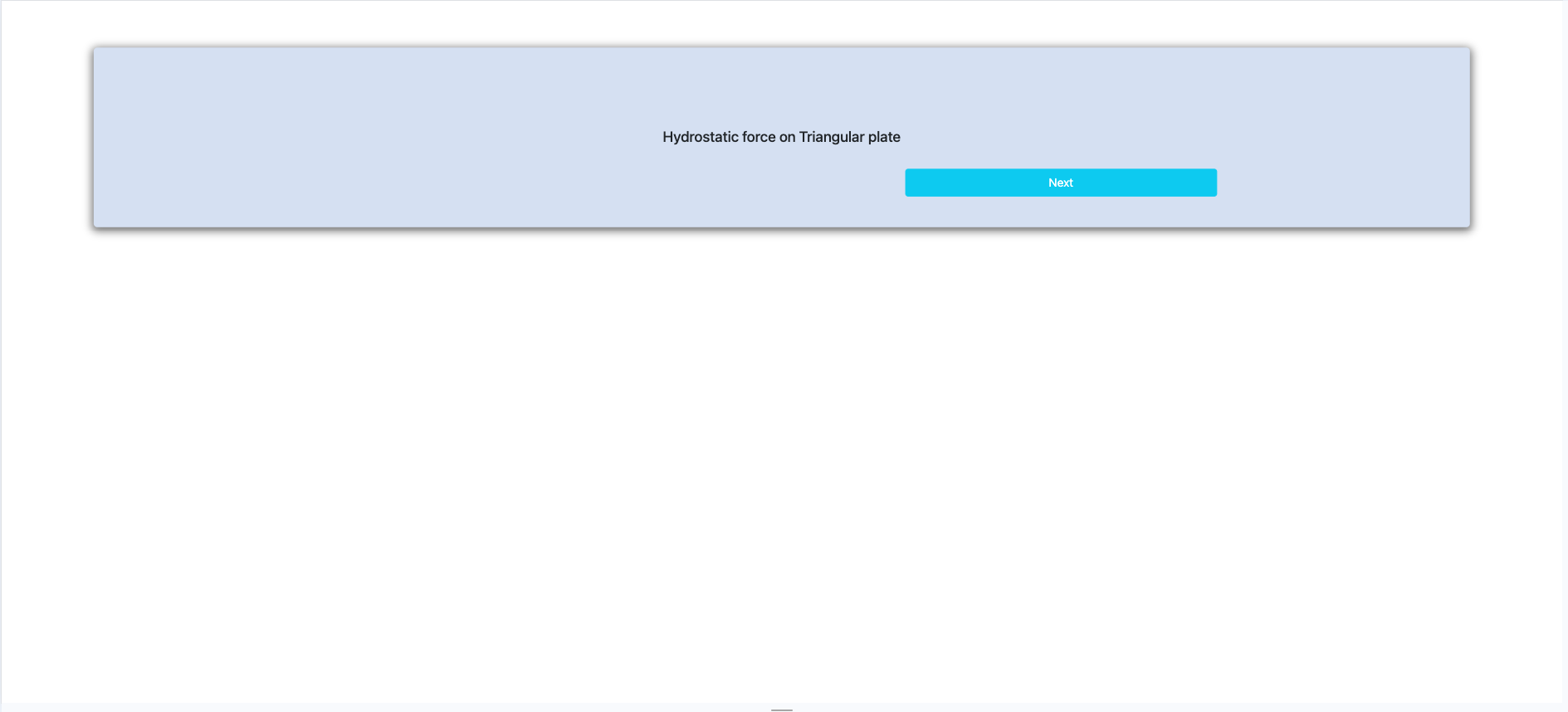
Task: Select the "Hydrostatic force on Triangular plate" heading
Action: pyautogui.click(x=781, y=137)
